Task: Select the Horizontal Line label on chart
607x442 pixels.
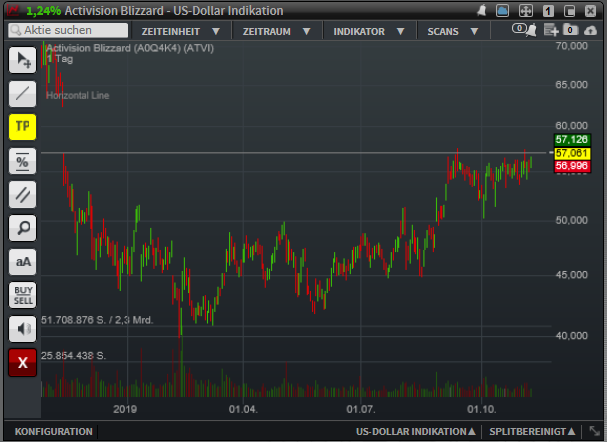Action: tap(77, 96)
